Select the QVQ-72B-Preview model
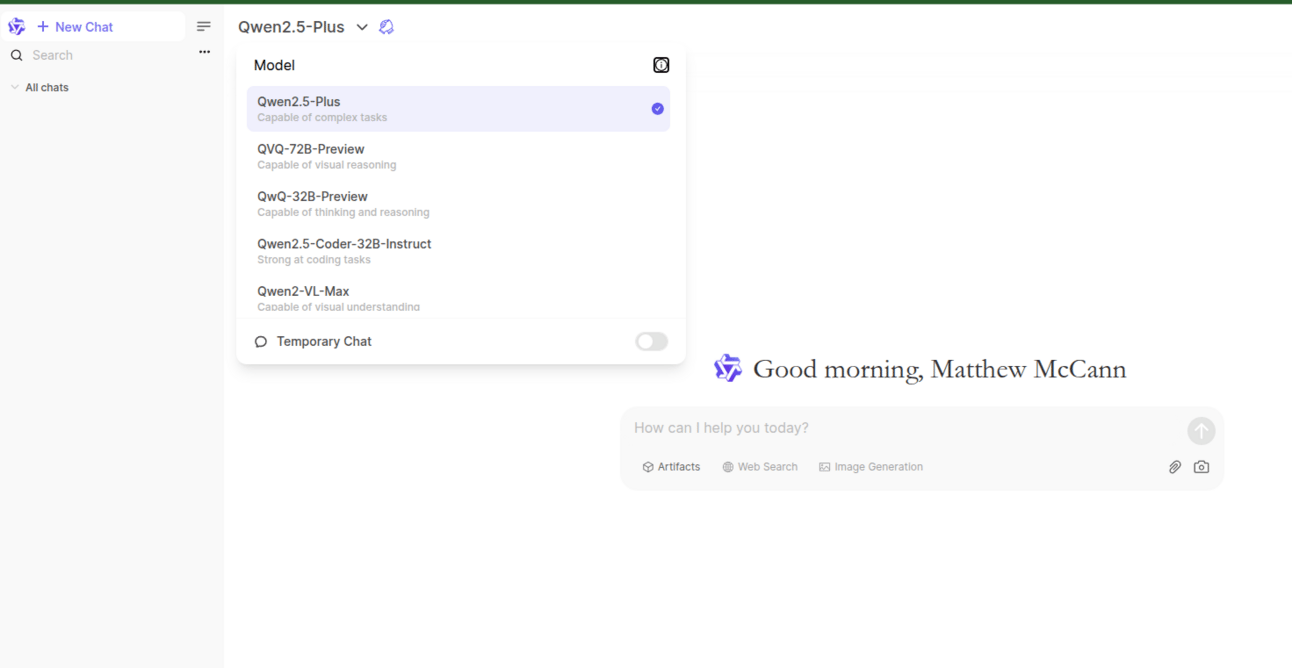1292x668 pixels. tap(458, 156)
